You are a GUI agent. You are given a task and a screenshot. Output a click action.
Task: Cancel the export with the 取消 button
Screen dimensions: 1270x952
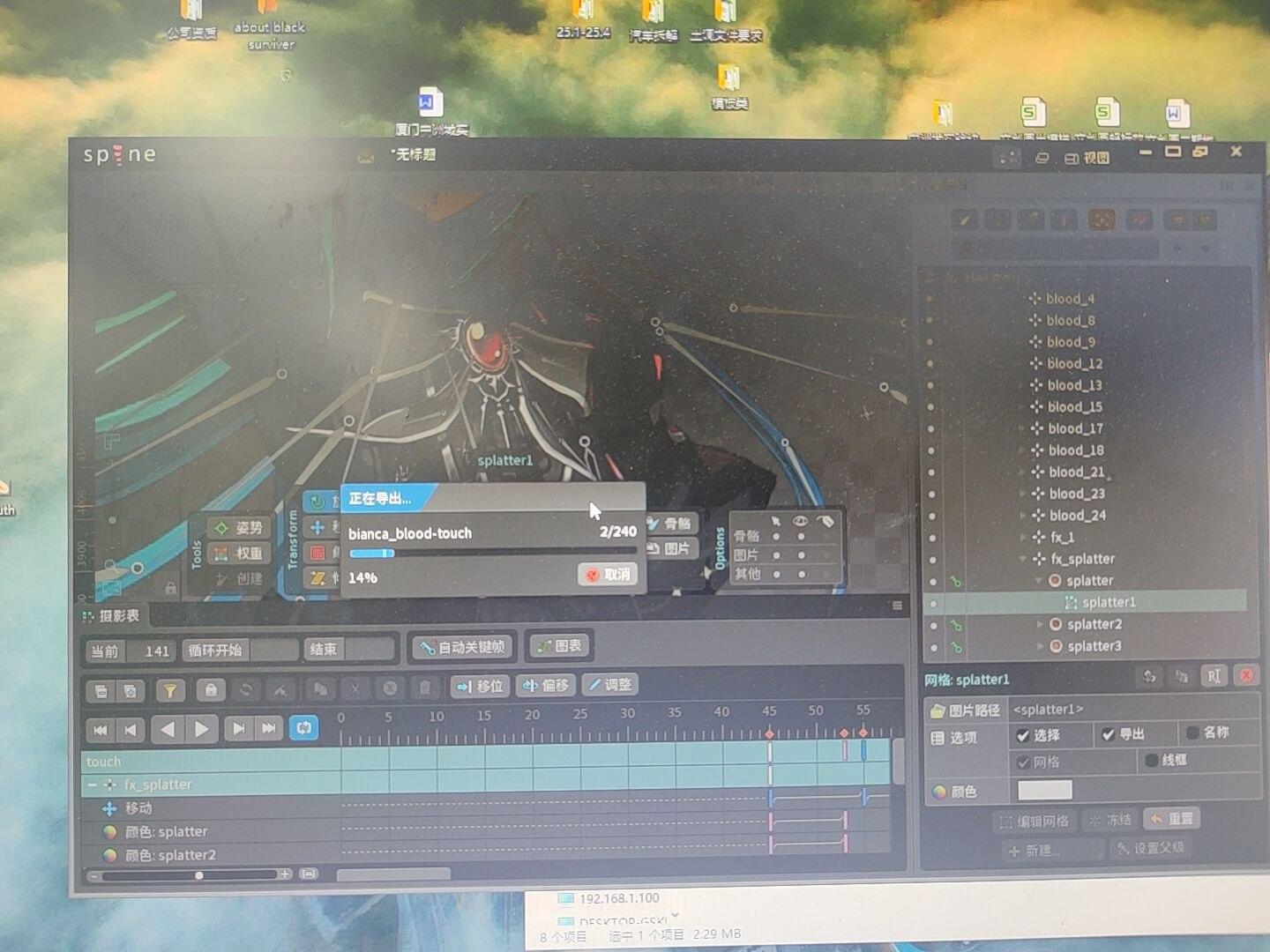click(608, 575)
